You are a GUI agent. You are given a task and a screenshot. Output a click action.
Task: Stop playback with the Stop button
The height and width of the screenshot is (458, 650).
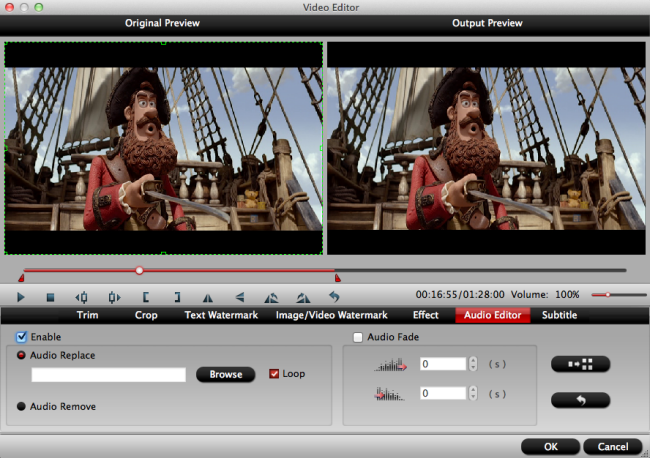pyautogui.click(x=50, y=297)
